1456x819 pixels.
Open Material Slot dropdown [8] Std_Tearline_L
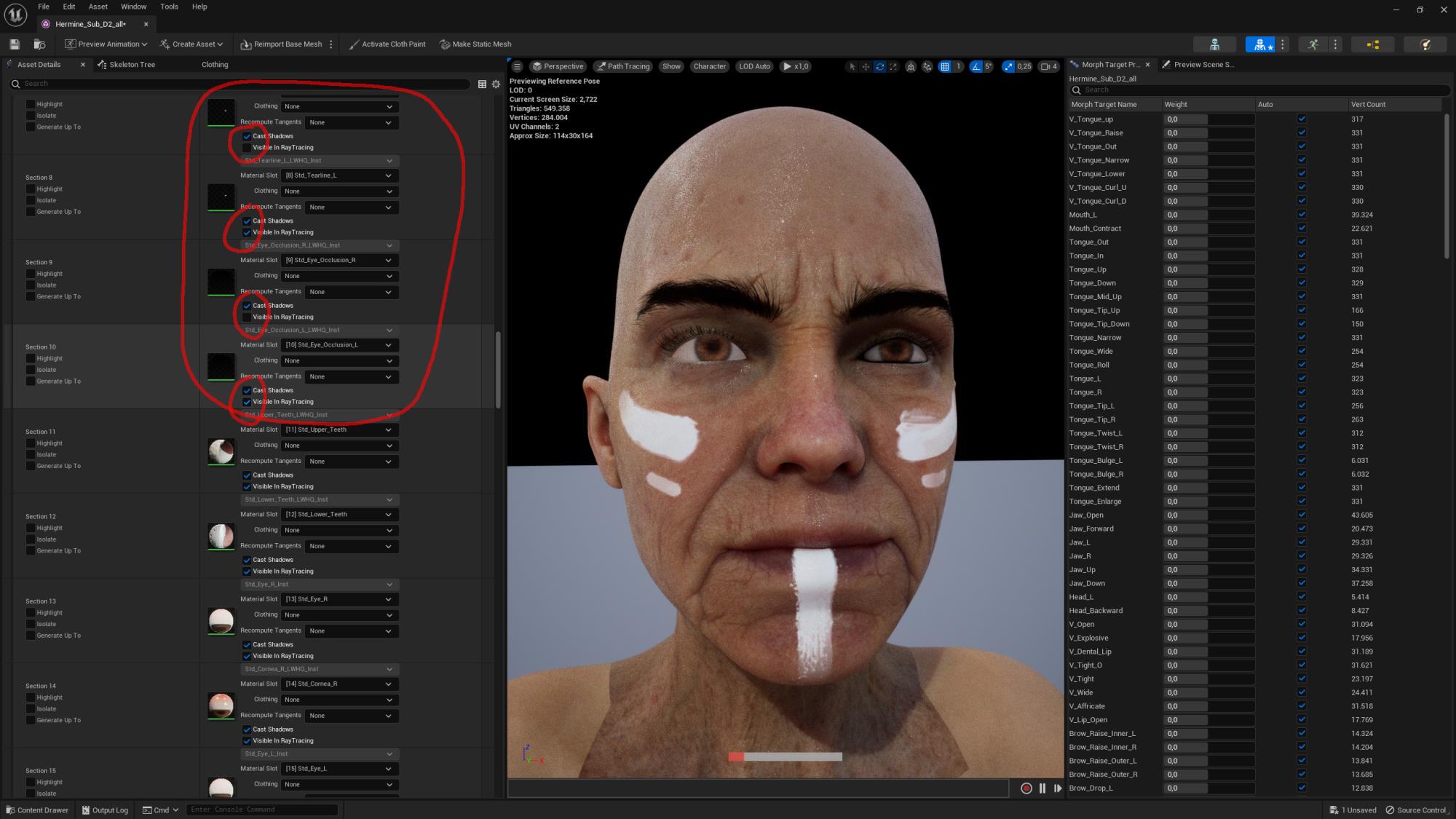[x=340, y=175]
